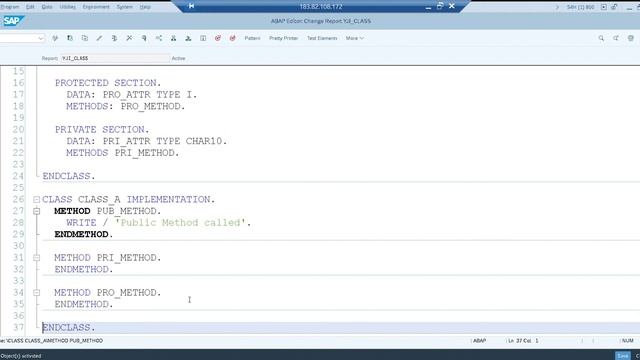
Task: Click the Object(s) activated status message
Action: click(x=21, y=356)
